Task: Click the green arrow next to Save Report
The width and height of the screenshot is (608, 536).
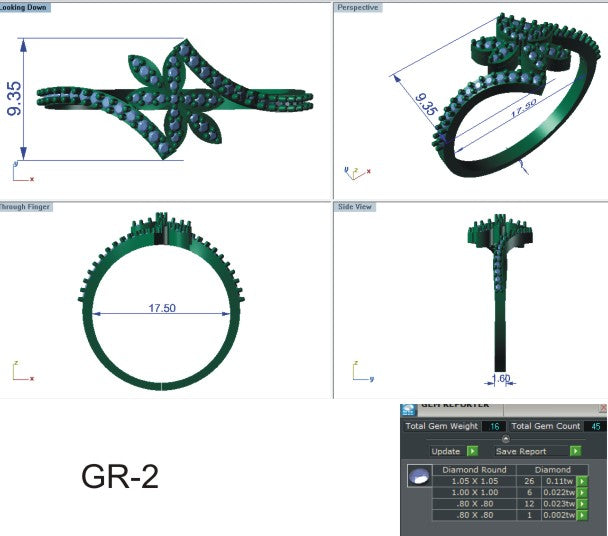Action: pyautogui.click(x=575, y=451)
